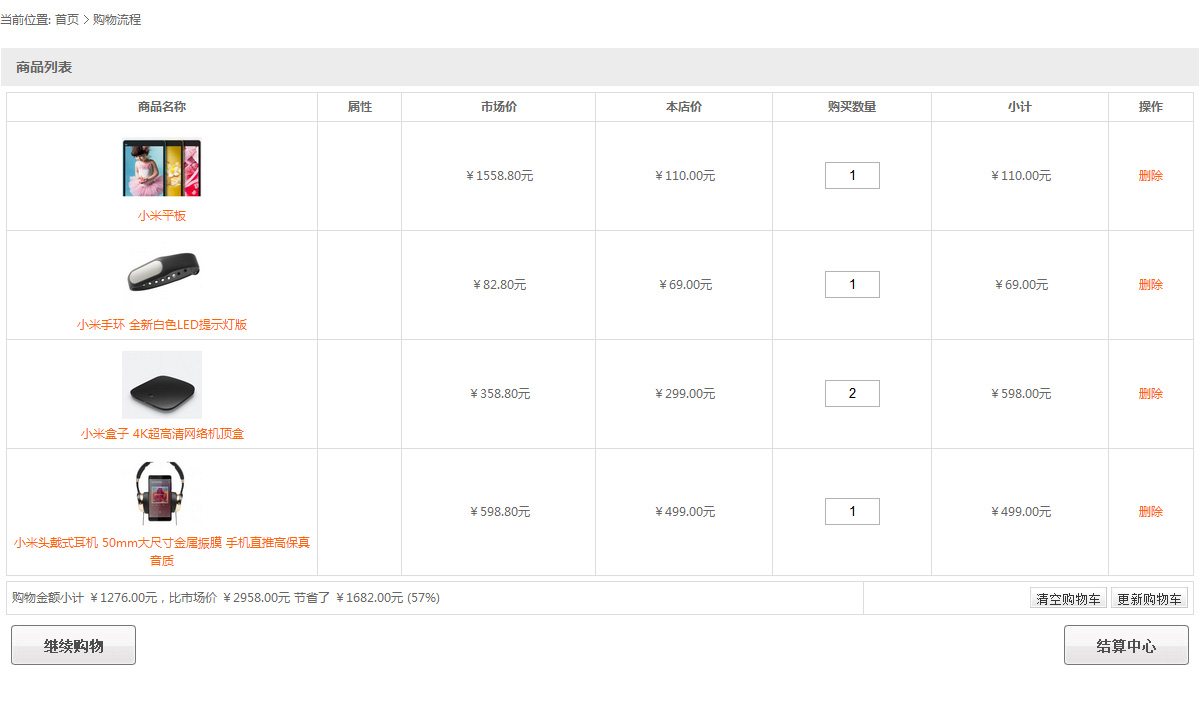This screenshot has width=1200, height=719.
Task: Click market price ￥1558.80元
Action: pos(499,176)
